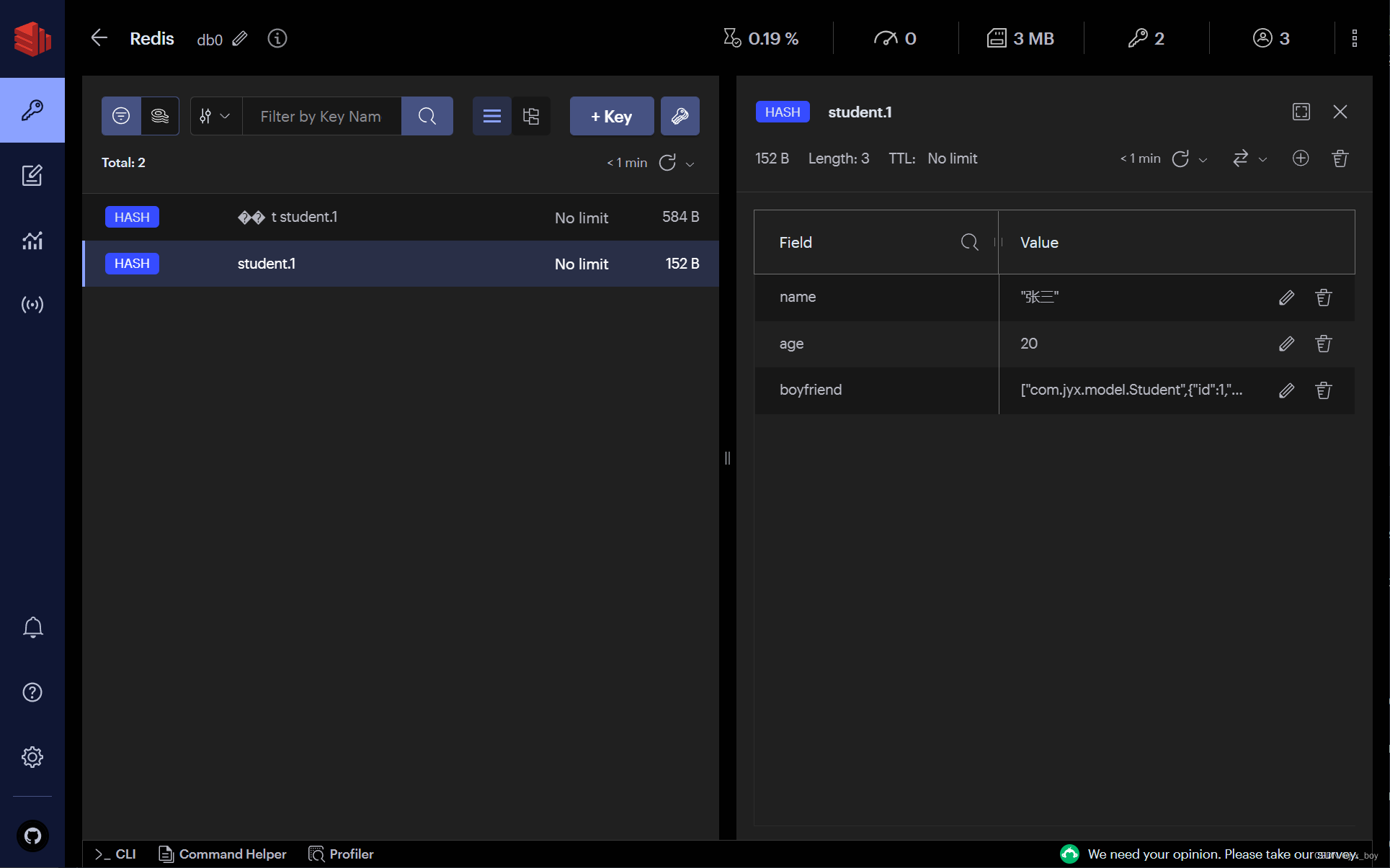Open the Pub/Sub broadcast icon

click(32, 305)
